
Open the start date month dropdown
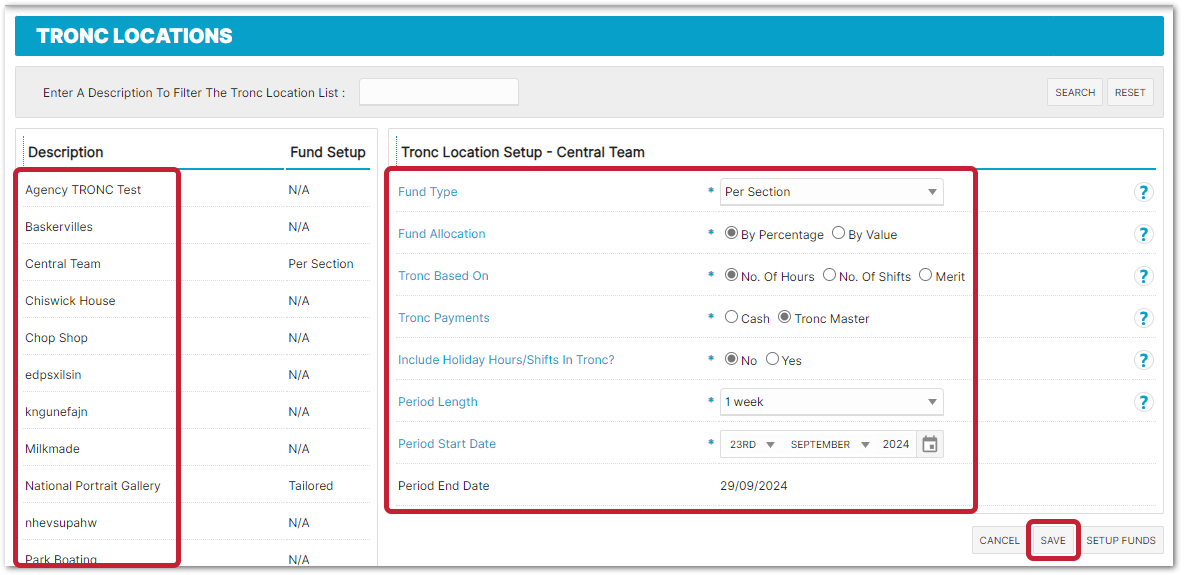click(829, 444)
